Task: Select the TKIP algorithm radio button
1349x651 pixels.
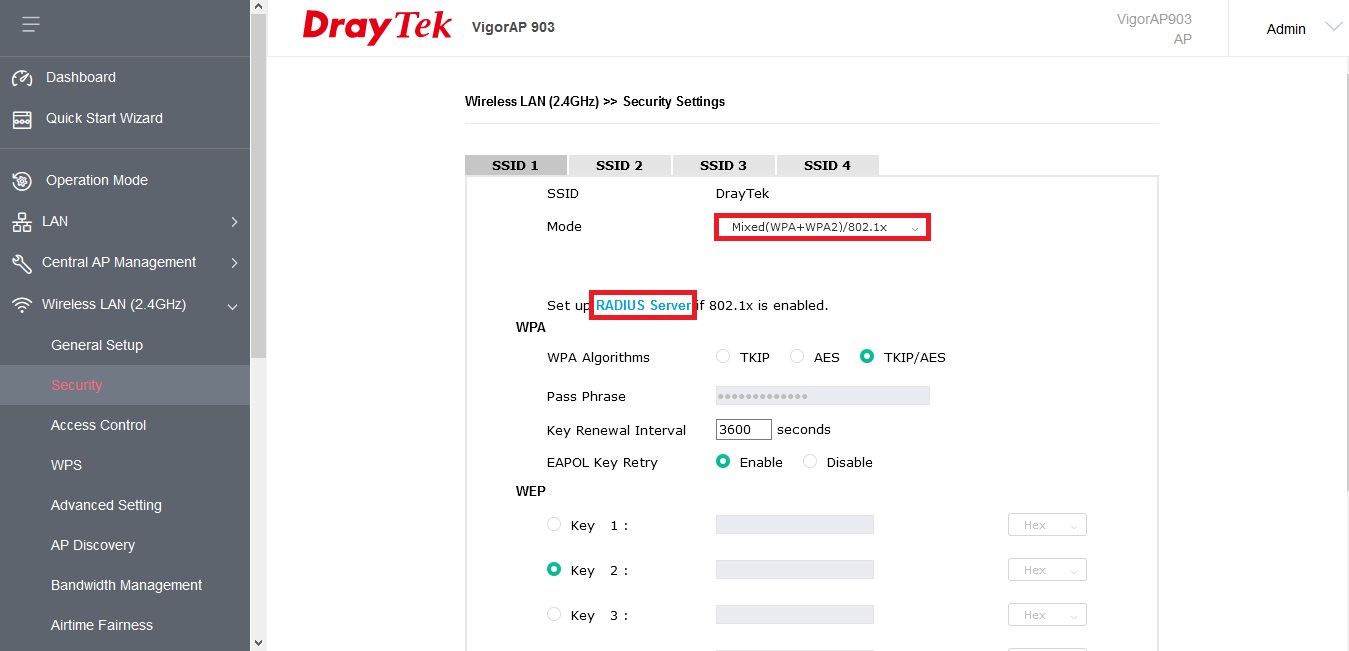Action: coord(723,357)
